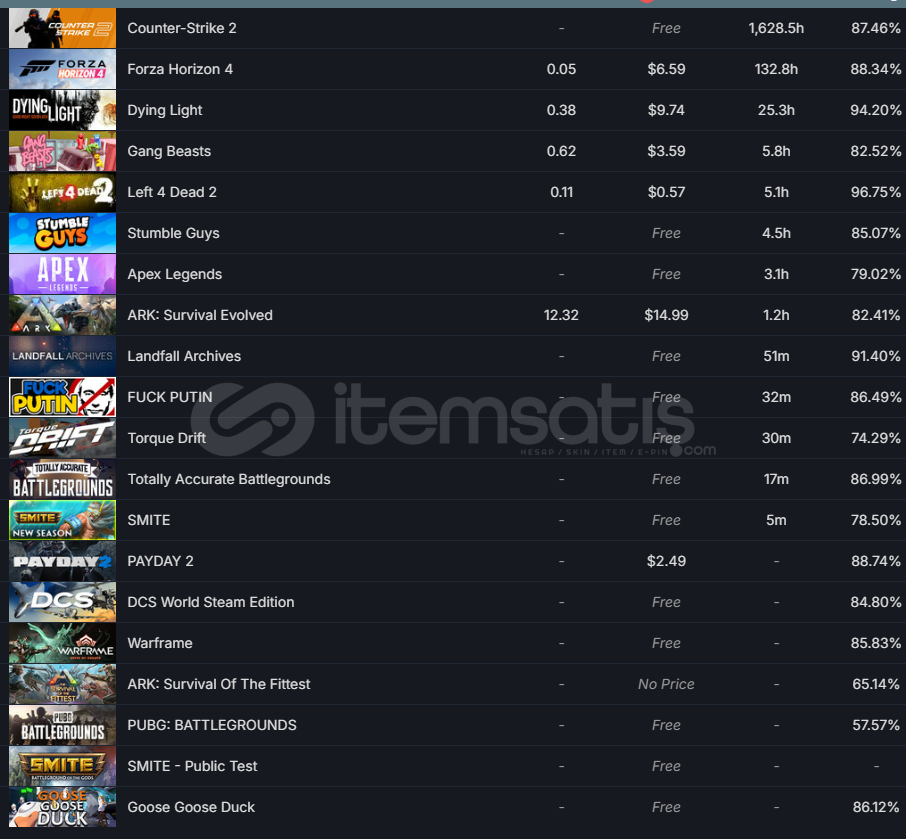The width and height of the screenshot is (906, 839).
Task: Click the 86.12% rating for Goose Goose Duck
Action: pos(876,808)
